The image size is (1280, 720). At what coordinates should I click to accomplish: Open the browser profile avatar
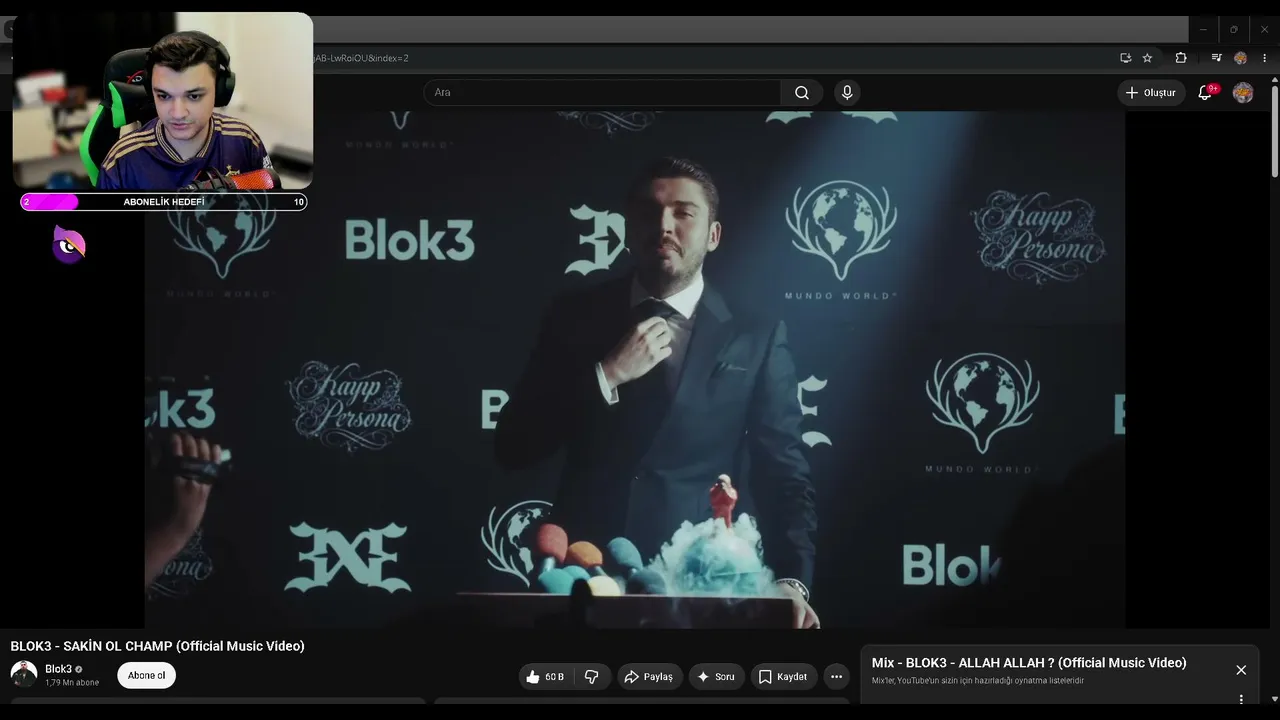1240,58
